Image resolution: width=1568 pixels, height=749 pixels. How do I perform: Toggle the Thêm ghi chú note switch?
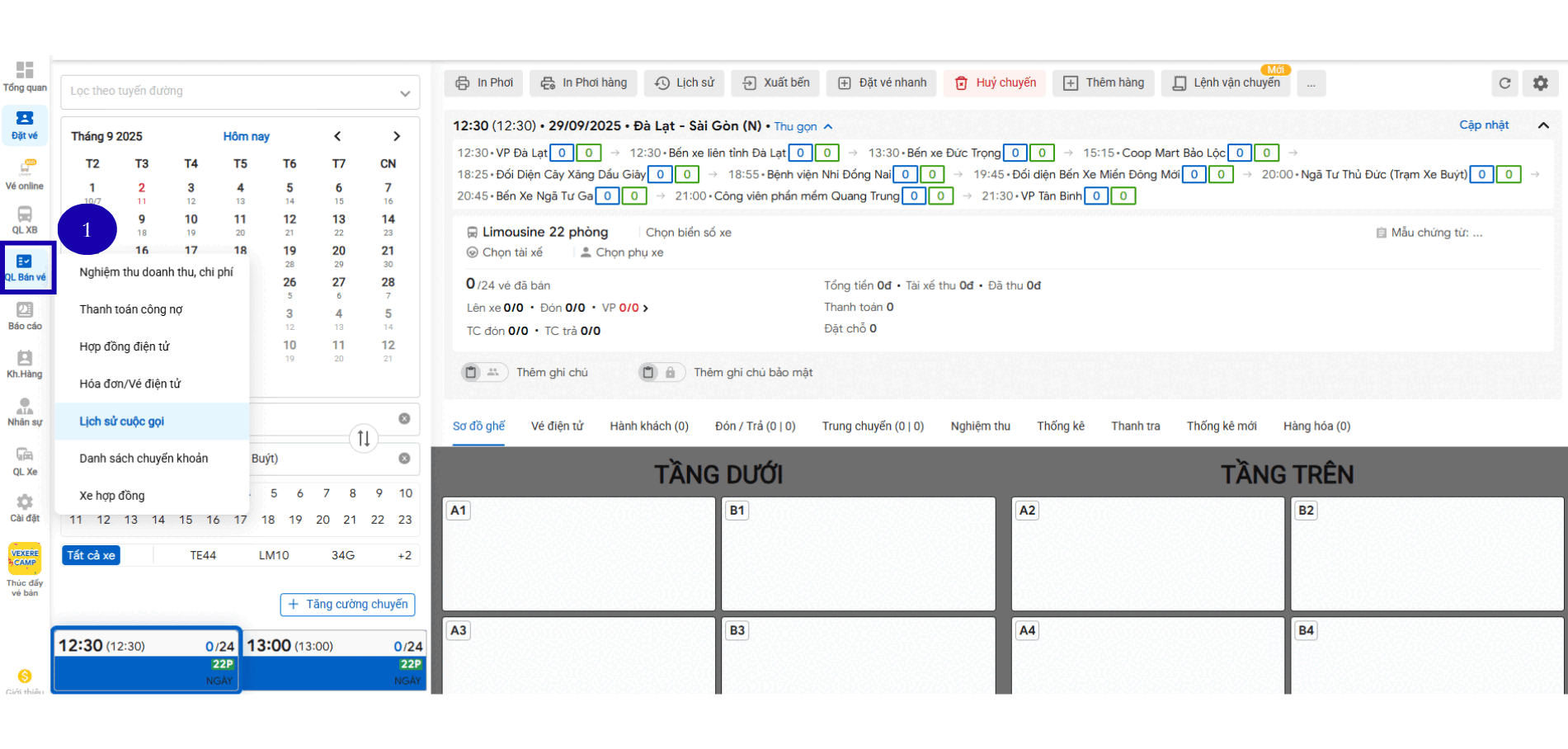coord(482,373)
